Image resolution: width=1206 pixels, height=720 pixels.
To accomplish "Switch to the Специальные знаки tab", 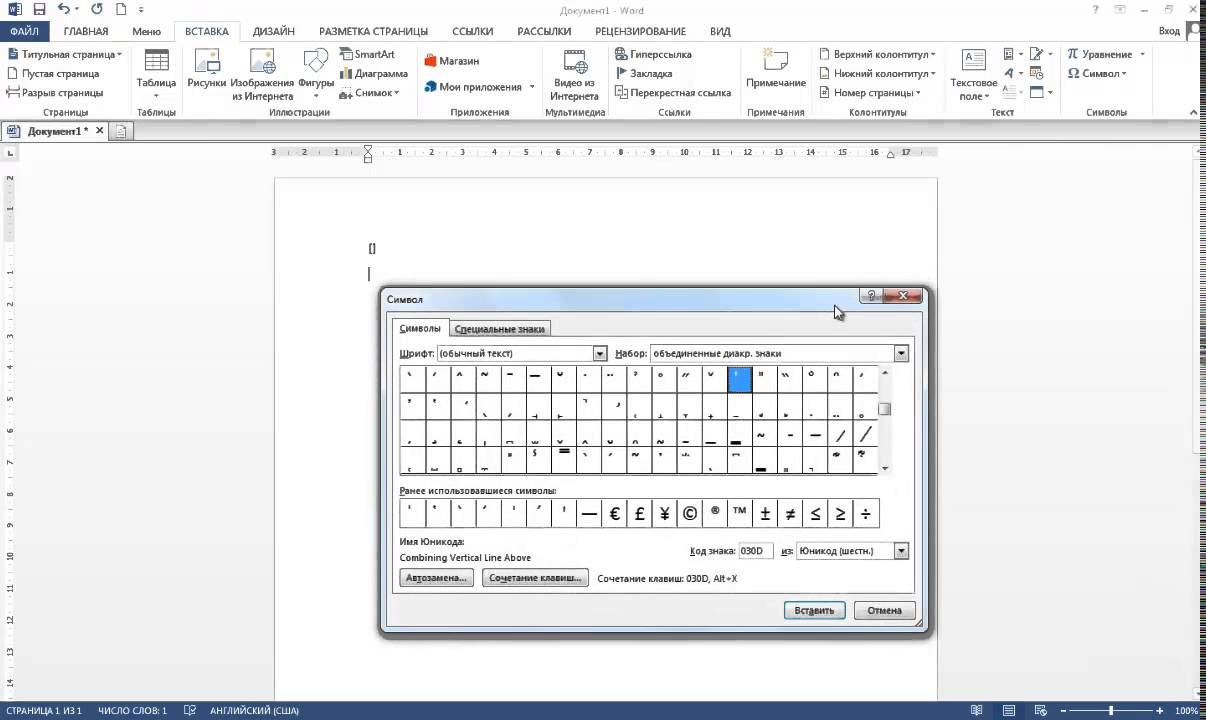I will [x=500, y=328].
